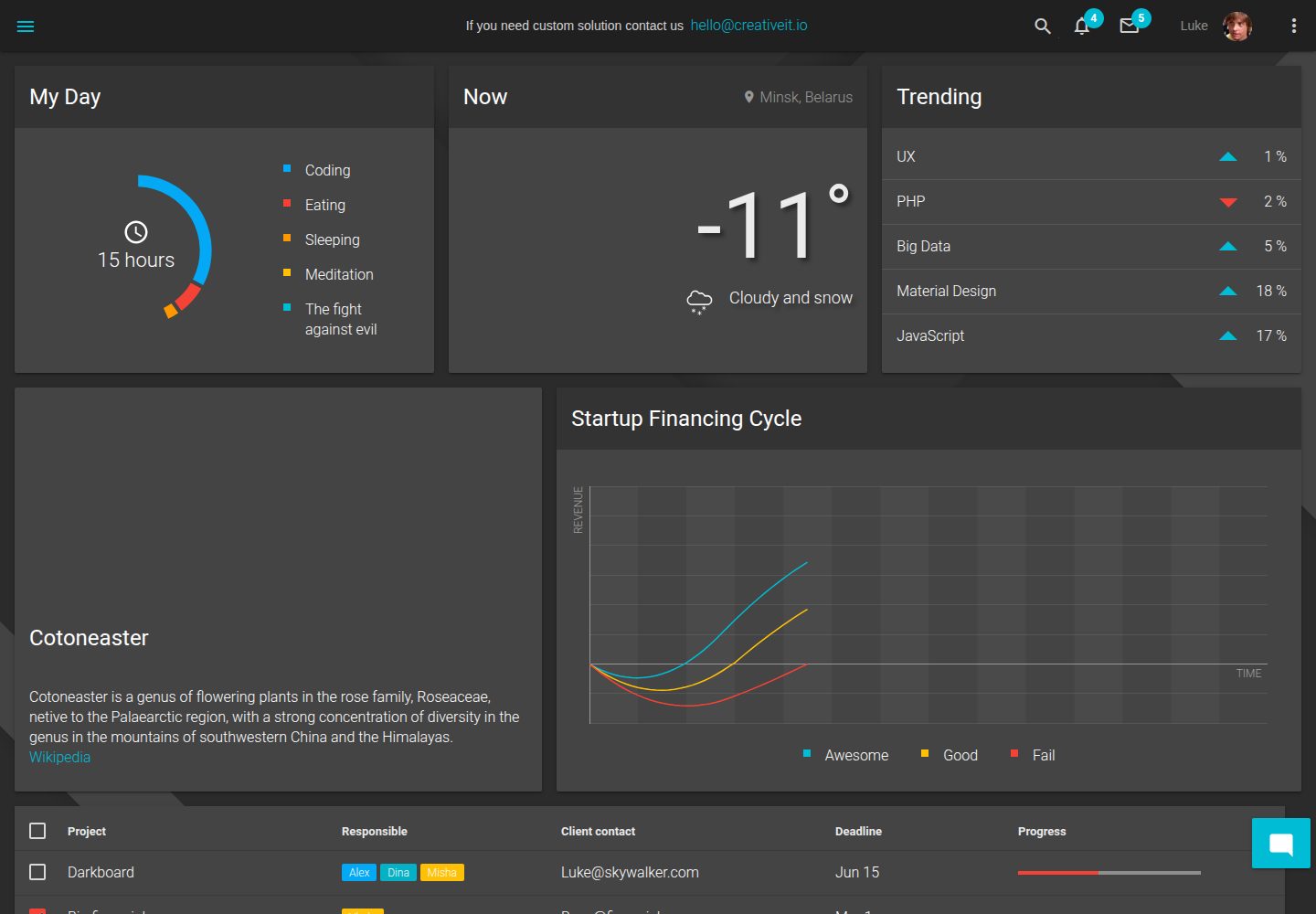Click the red down arrow beside PHP

coord(1228,202)
